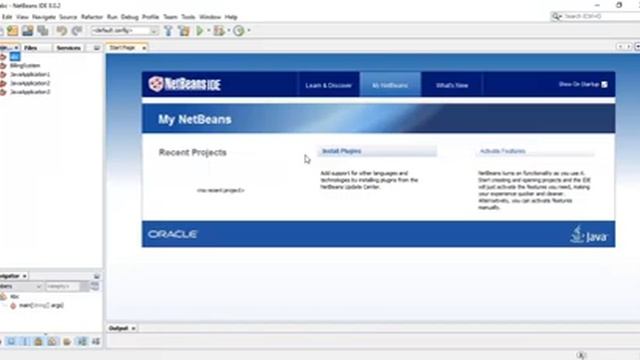Click the Quick Search magnifier icon

click(556, 16)
